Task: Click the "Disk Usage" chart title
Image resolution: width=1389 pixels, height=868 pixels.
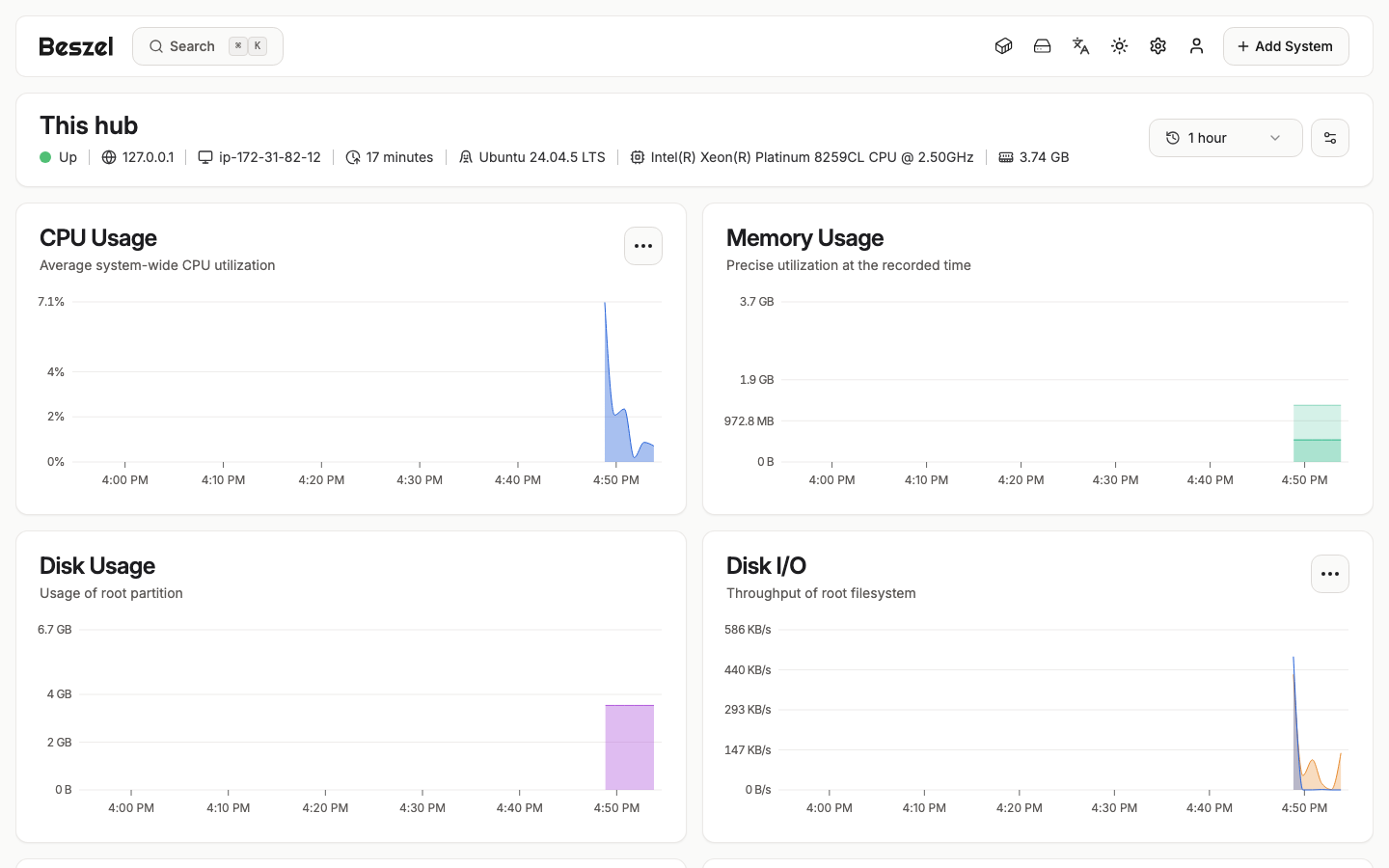Action: [x=97, y=566]
